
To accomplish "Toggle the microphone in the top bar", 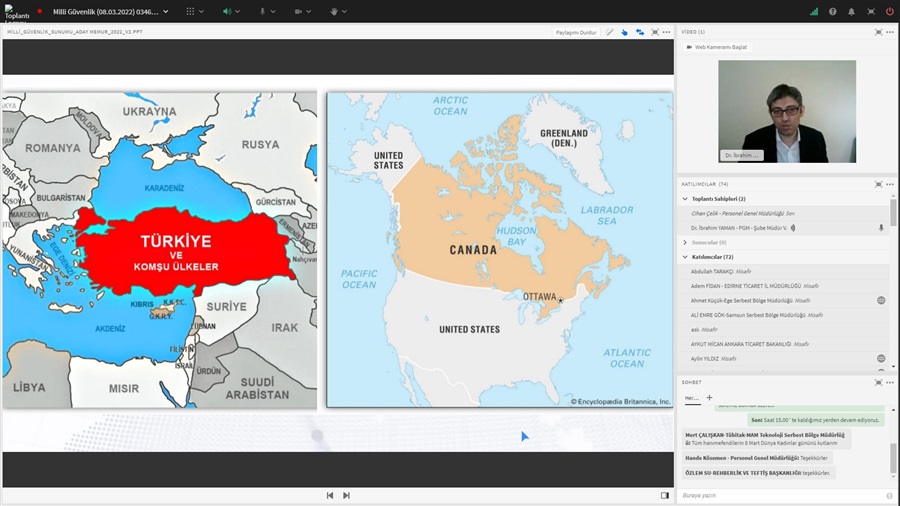I will click(263, 12).
